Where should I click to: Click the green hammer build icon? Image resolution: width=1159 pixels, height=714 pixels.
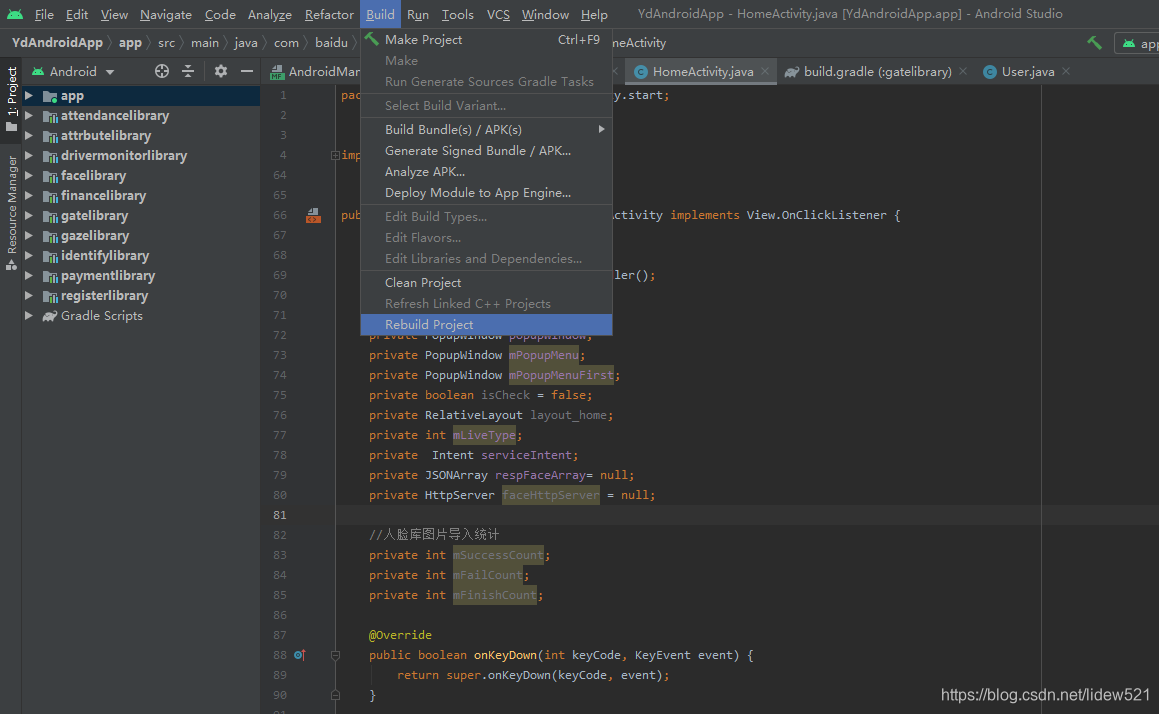click(x=1094, y=43)
